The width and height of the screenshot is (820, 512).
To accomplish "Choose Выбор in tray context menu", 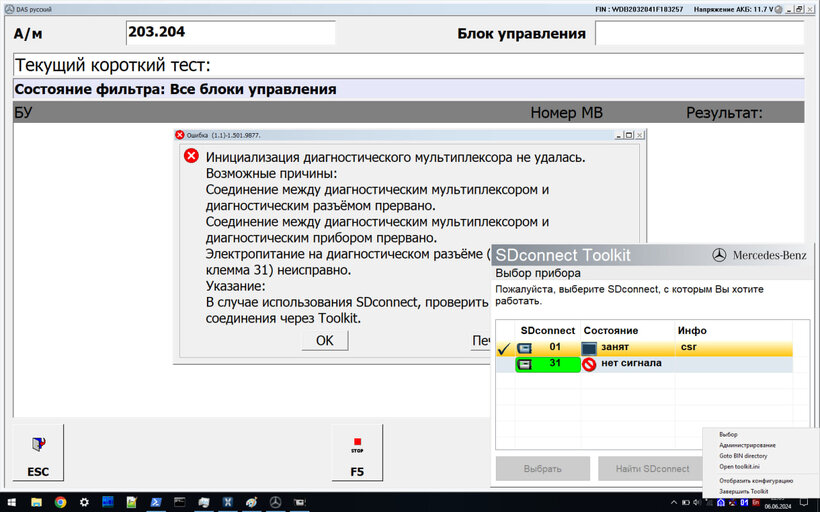I will 728,435.
